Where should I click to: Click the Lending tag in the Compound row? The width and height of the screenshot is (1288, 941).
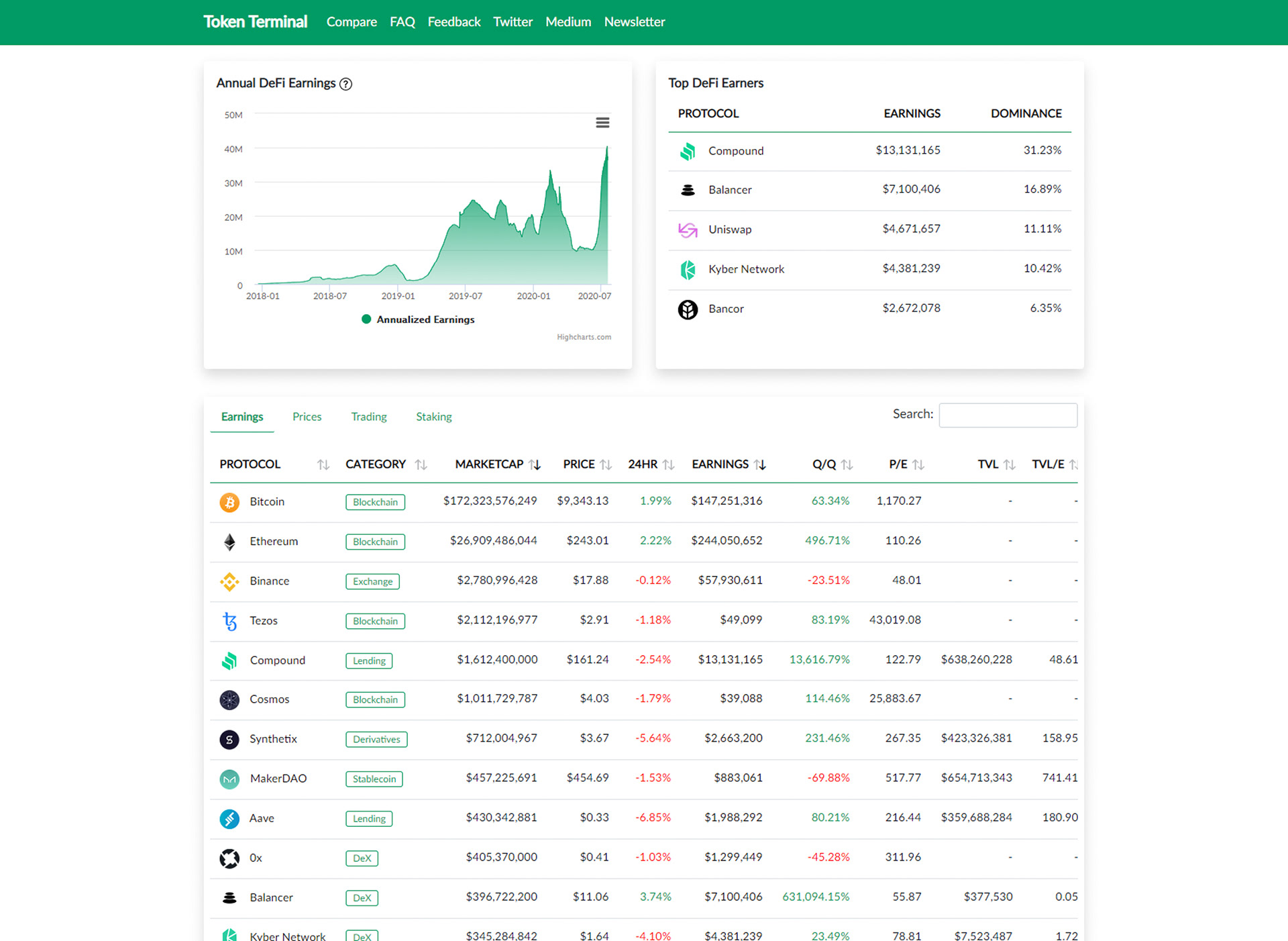[369, 660]
